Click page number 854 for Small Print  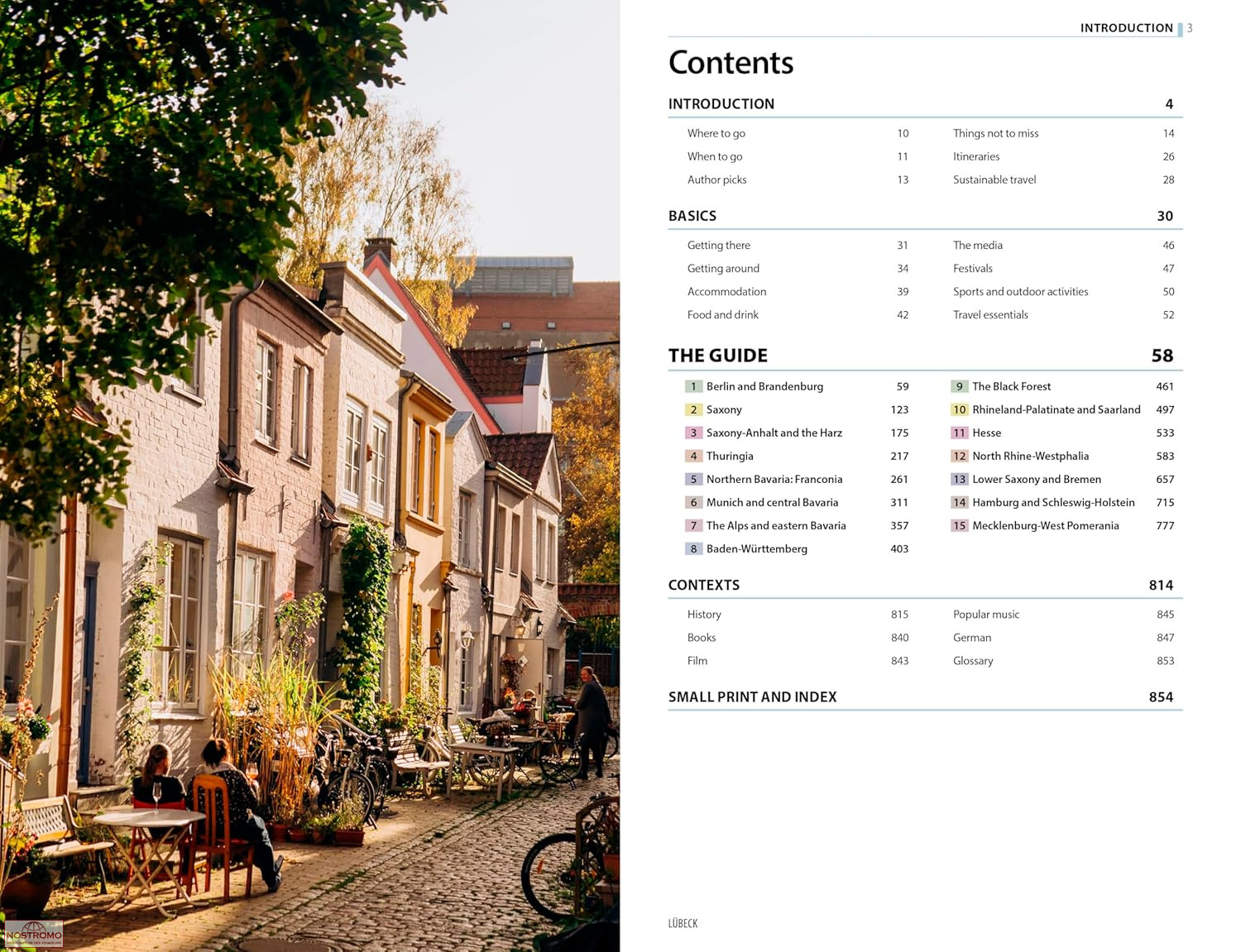pyautogui.click(x=1161, y=697)
